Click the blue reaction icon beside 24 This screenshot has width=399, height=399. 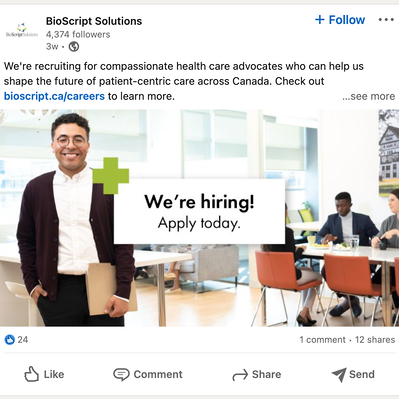tap(10, 340)
